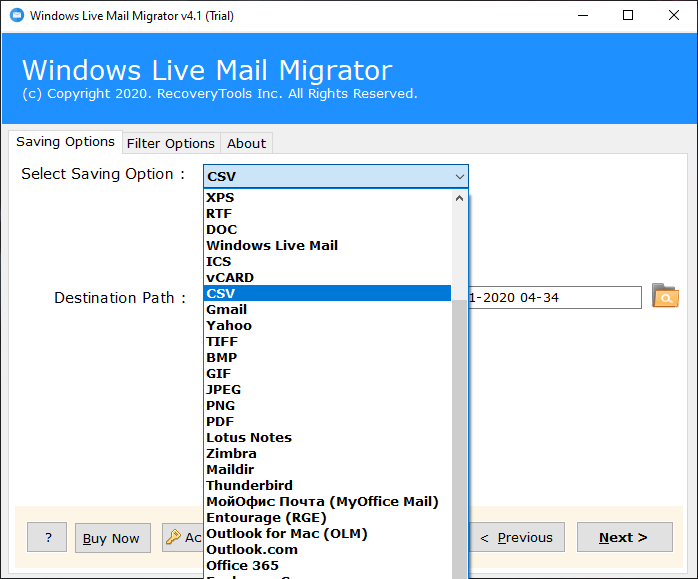This screenshot has height=579, width=698.
Task: Switch to the Filter Options tab
Action: 171,143
